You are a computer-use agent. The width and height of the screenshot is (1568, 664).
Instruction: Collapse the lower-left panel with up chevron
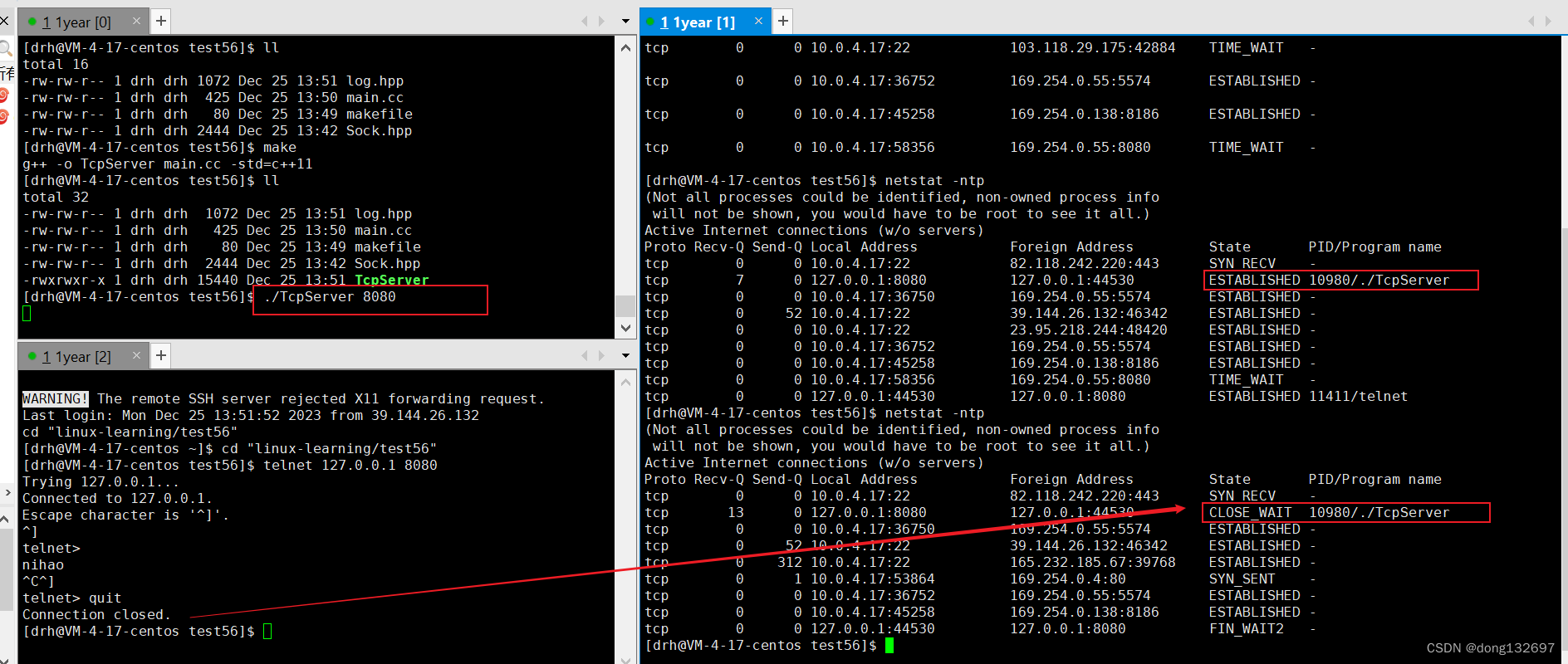[x=4, y=518]
